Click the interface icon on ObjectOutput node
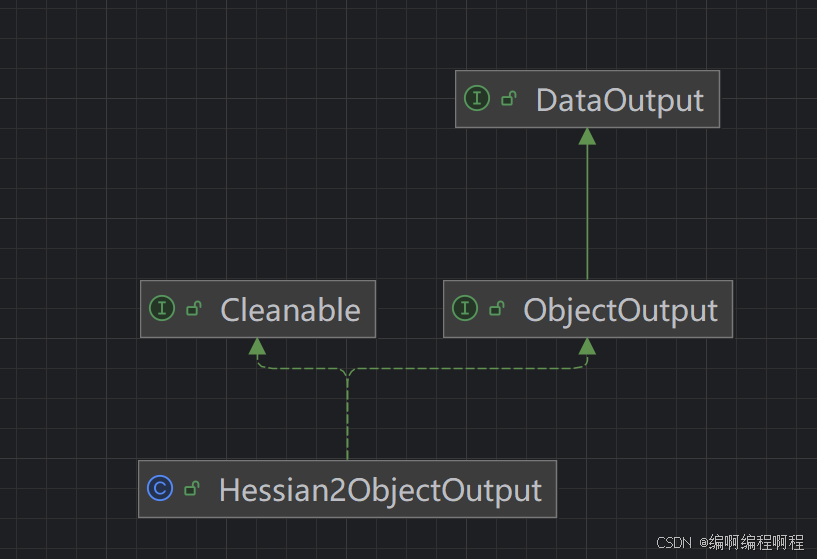This screenshot has width=817, height=559. click(x=465, y=308)
